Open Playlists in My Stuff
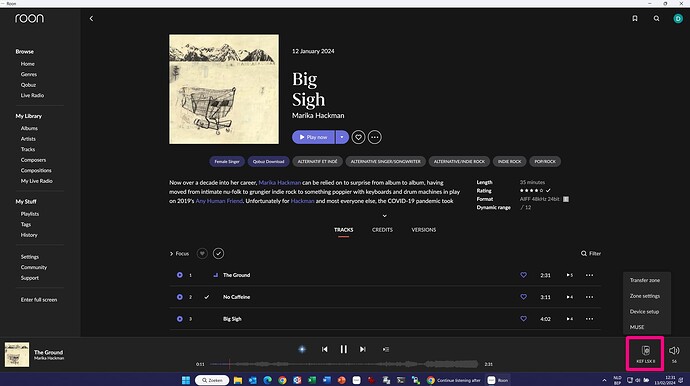 [x=29, y=214]
